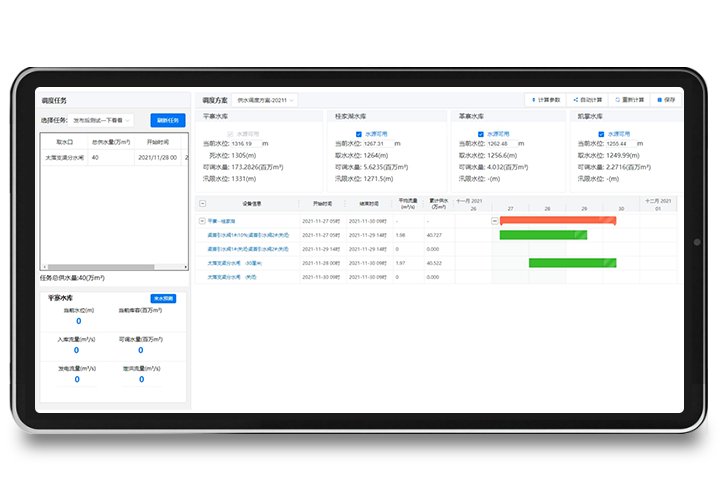Screen dimensions: 724x497
Task: Collapse all rows via table header toggle
Action: click(202, 203)
